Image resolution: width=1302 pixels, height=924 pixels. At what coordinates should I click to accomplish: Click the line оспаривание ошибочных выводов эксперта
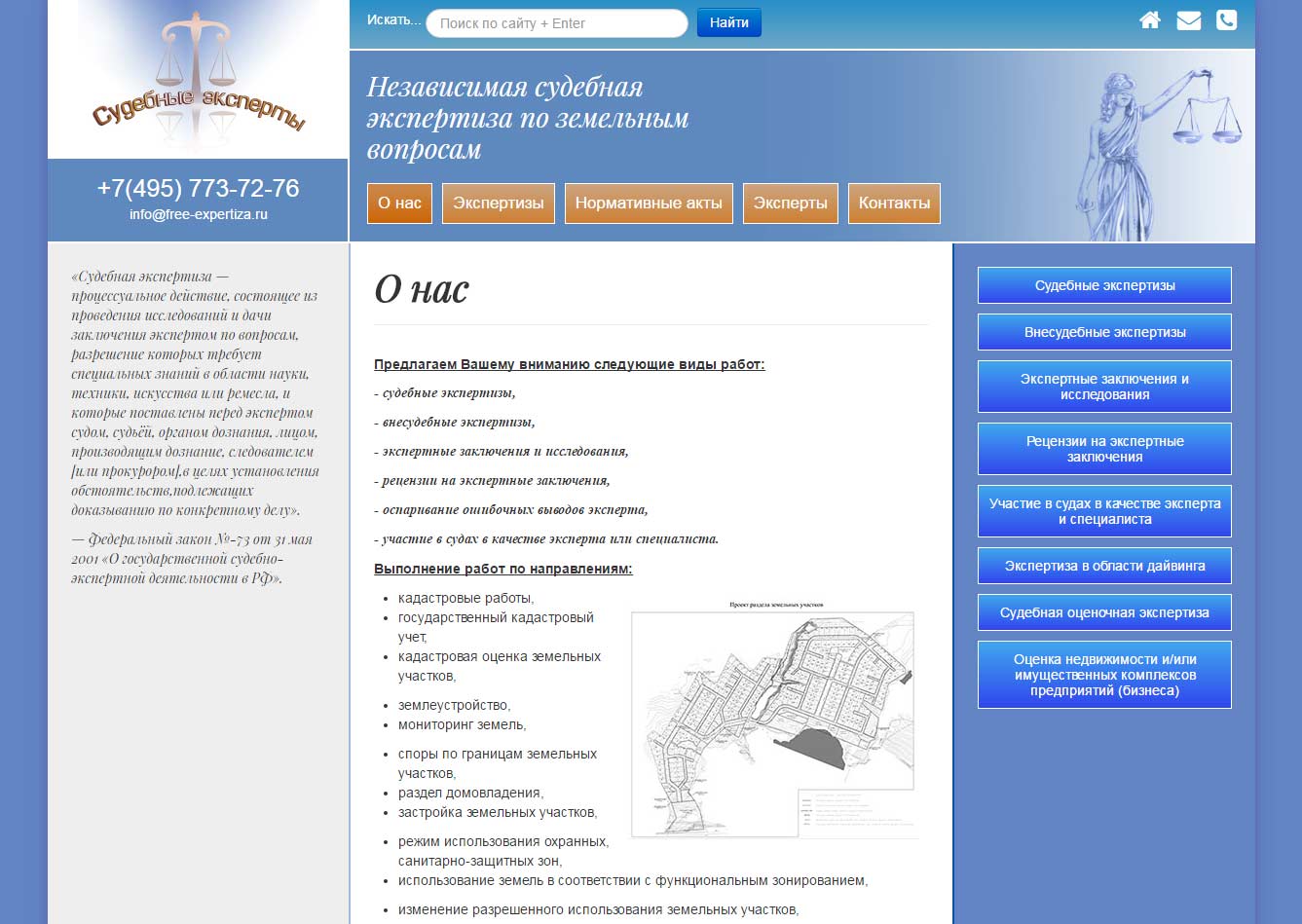pos(511,510)
